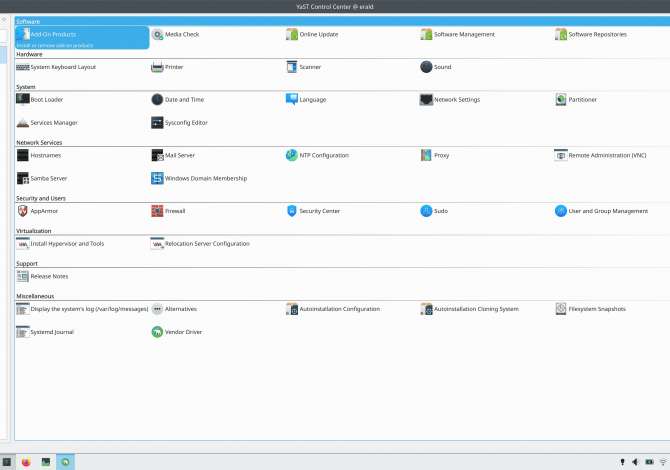Open the Filesystem Snapshots module
This screenshot has width=670, height=470.
click(x=591, y=309)
